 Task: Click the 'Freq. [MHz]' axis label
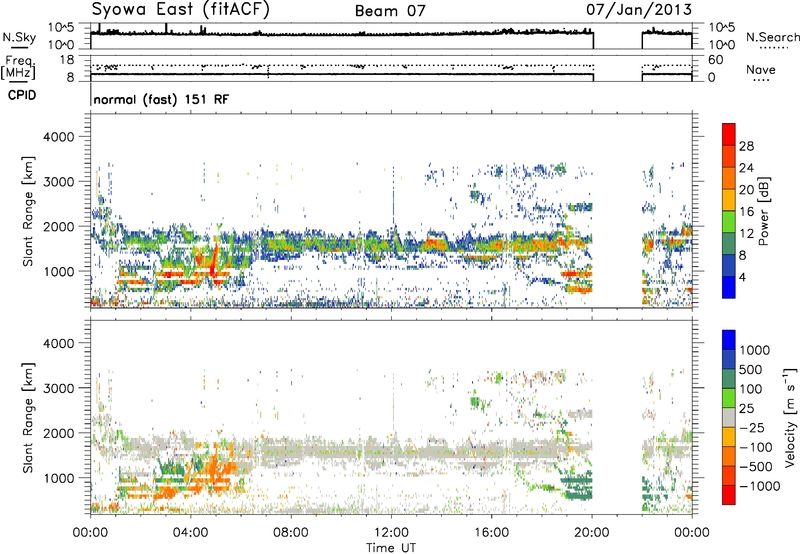click(x=19, y=68)
